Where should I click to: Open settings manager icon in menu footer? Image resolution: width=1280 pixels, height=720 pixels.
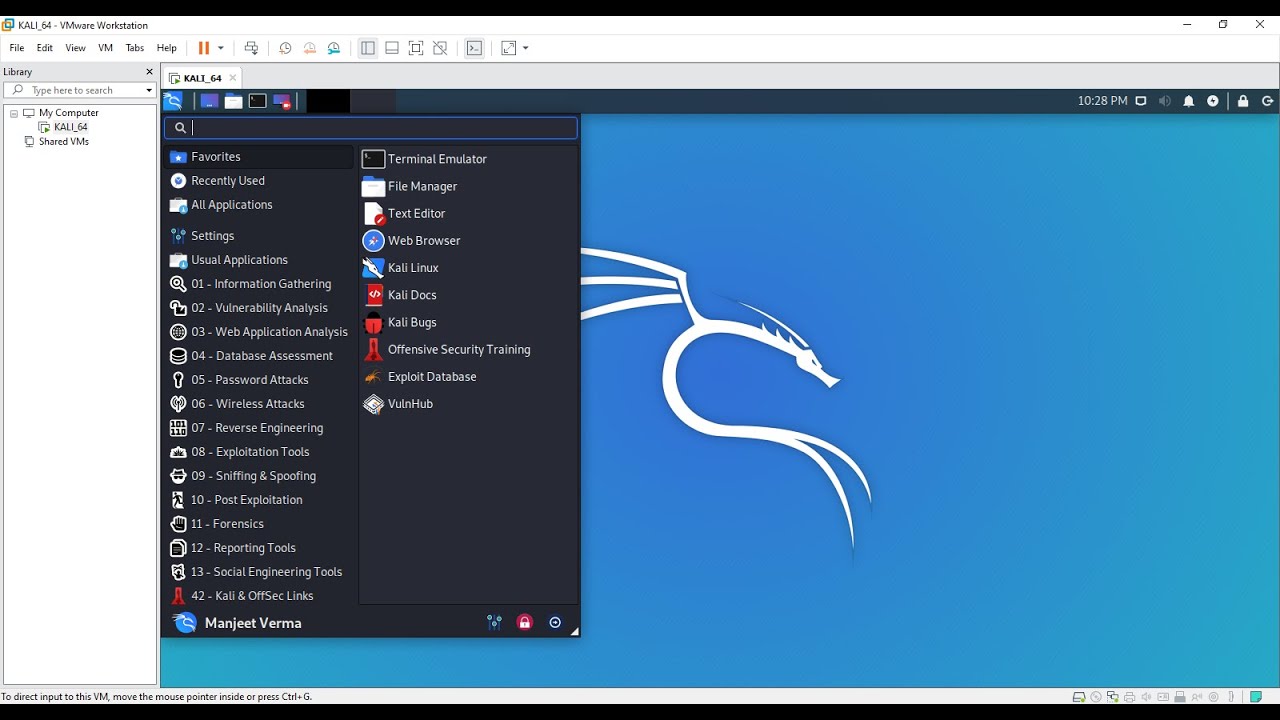[494, 622]
